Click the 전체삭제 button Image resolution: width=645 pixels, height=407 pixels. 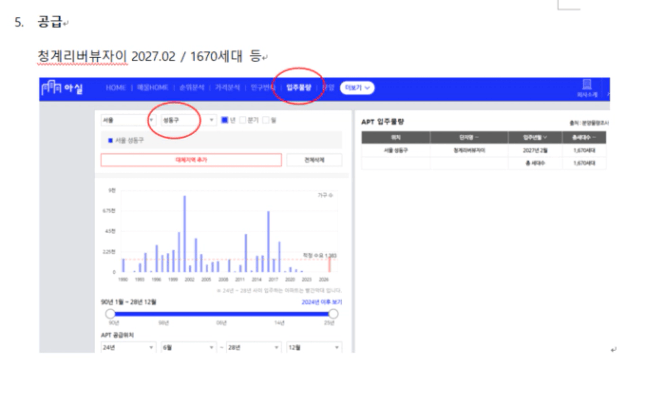(x=314, y=160)
